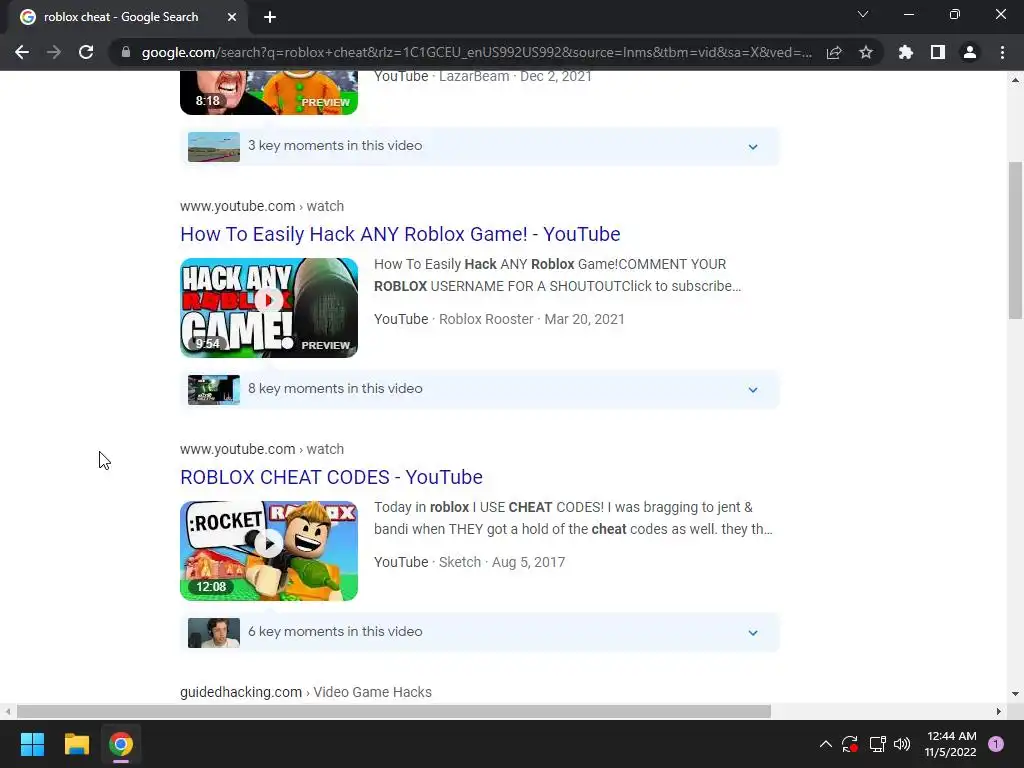Open How To Easily Hack ANY Roblox Game link
The width and height of the screenshot is (1024, 768).
tap(400, 234)
